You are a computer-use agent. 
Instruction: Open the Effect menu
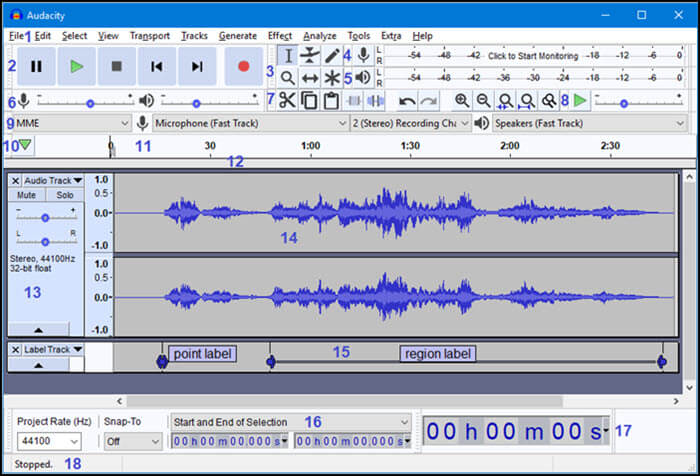point(280,36)
